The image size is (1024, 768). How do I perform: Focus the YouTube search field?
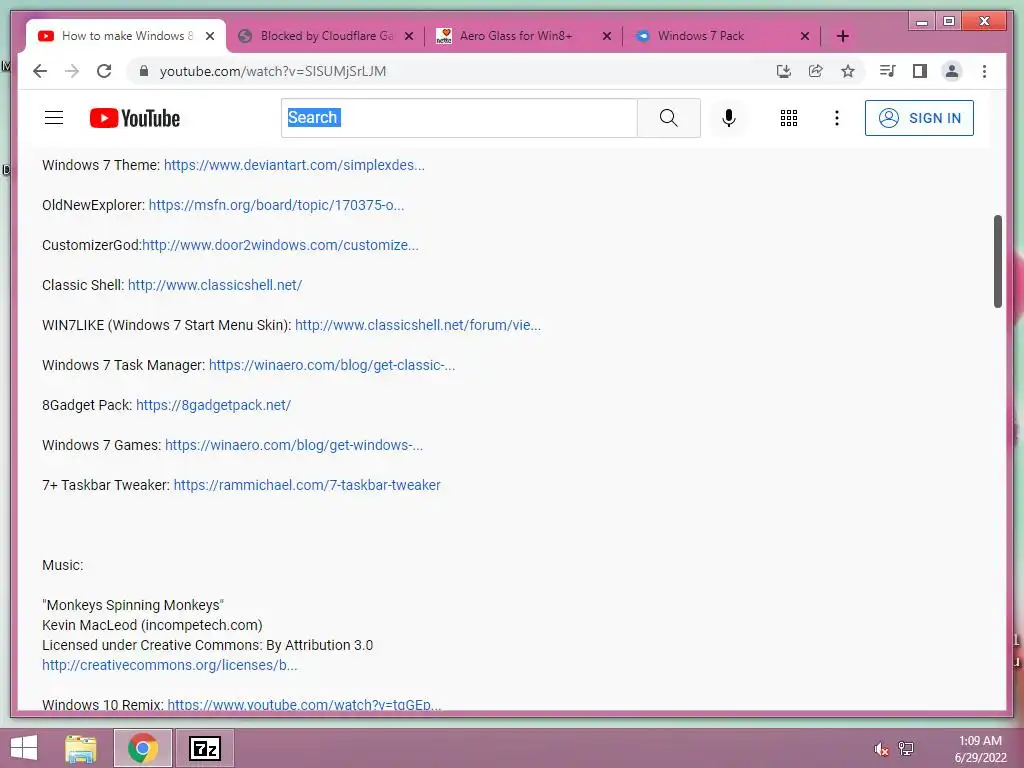click(459, 118)
